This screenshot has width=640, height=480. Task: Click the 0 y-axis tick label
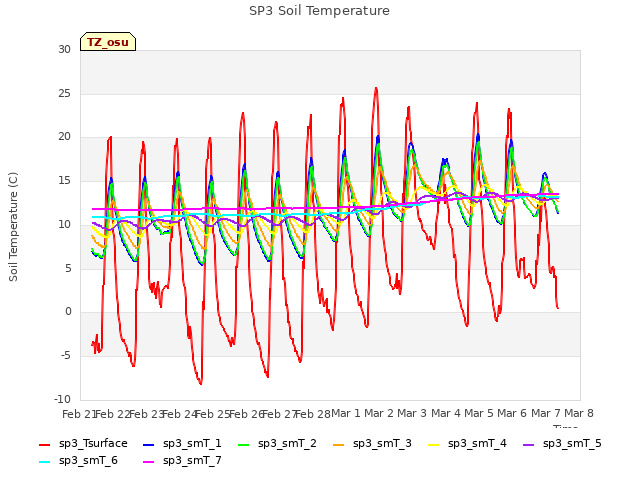[x=68, y=312]
